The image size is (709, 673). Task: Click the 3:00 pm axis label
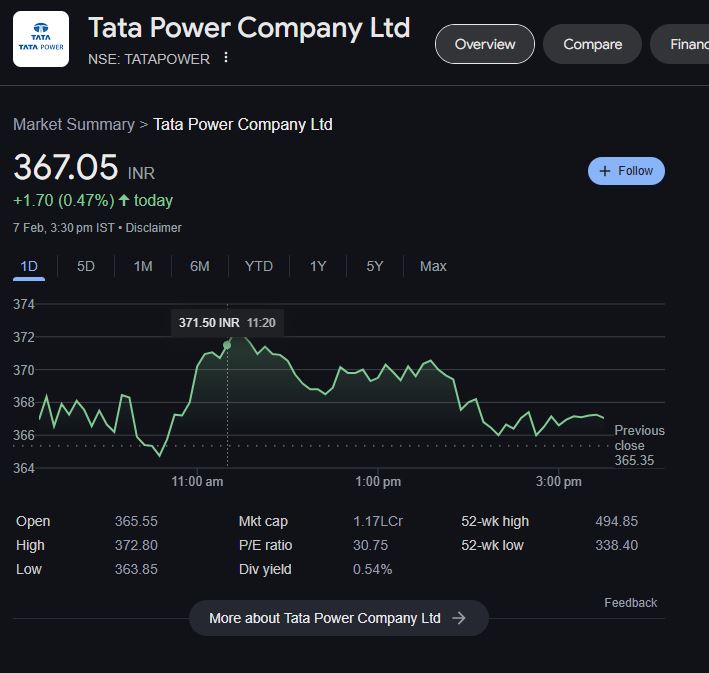pos(558,481)
